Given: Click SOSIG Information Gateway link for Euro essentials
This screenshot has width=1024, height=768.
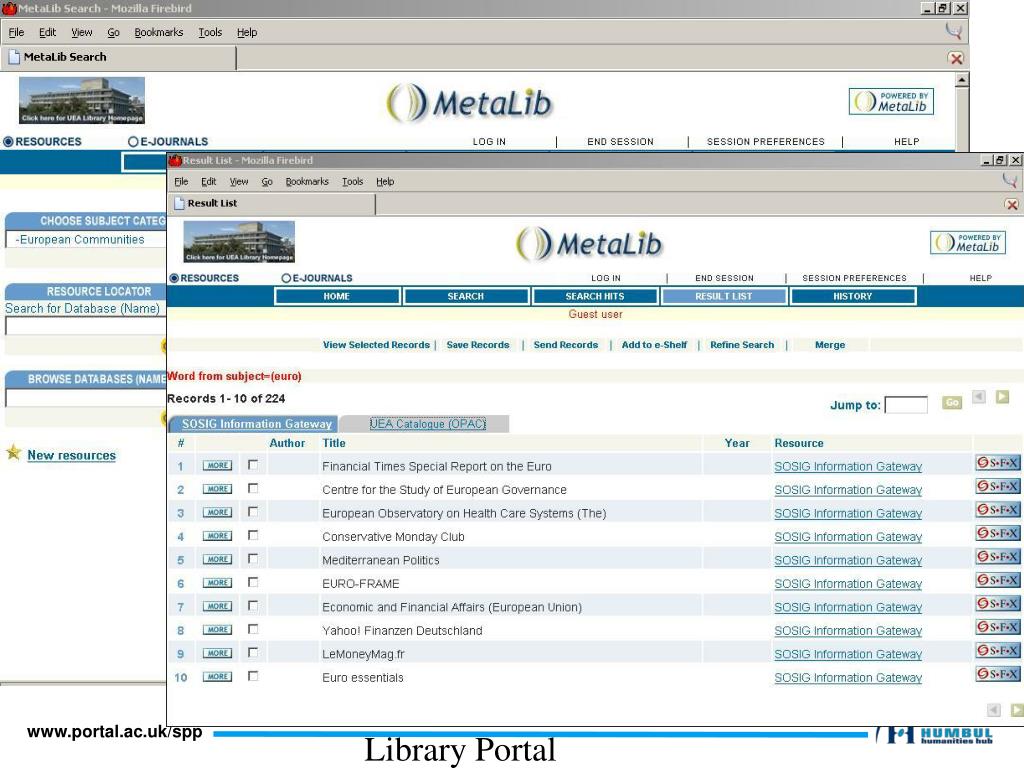Looking at the screenshot, I should pyautogui.click(x=848, y=678).
